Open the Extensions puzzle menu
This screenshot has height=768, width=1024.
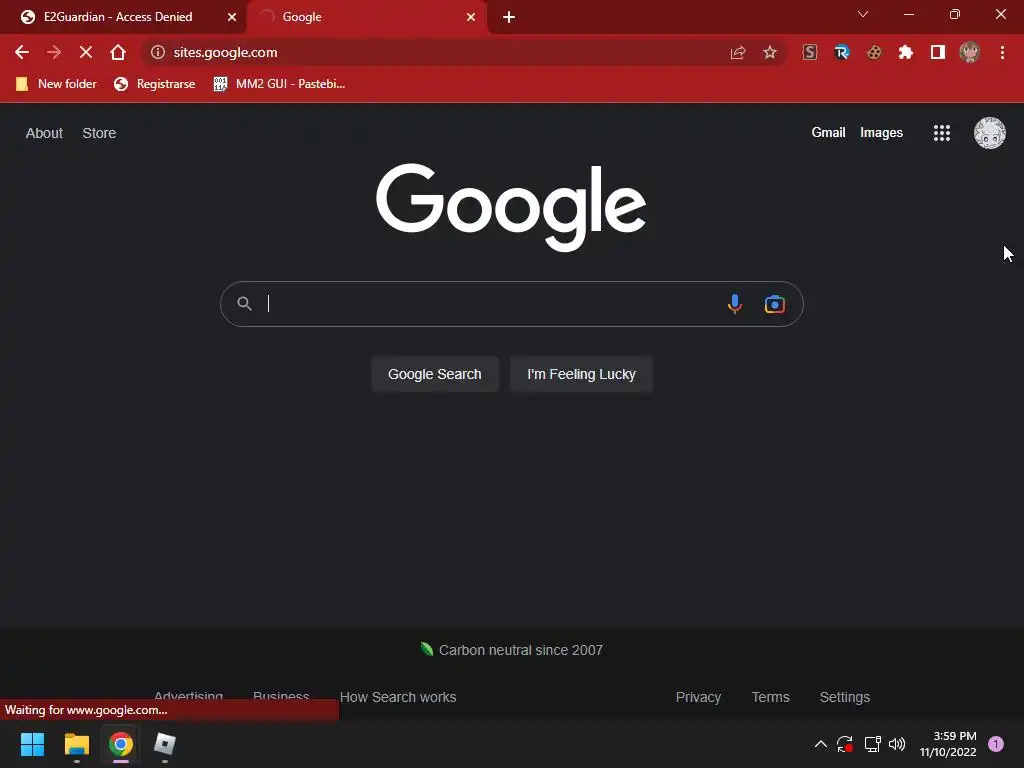[x=906, y=52]
